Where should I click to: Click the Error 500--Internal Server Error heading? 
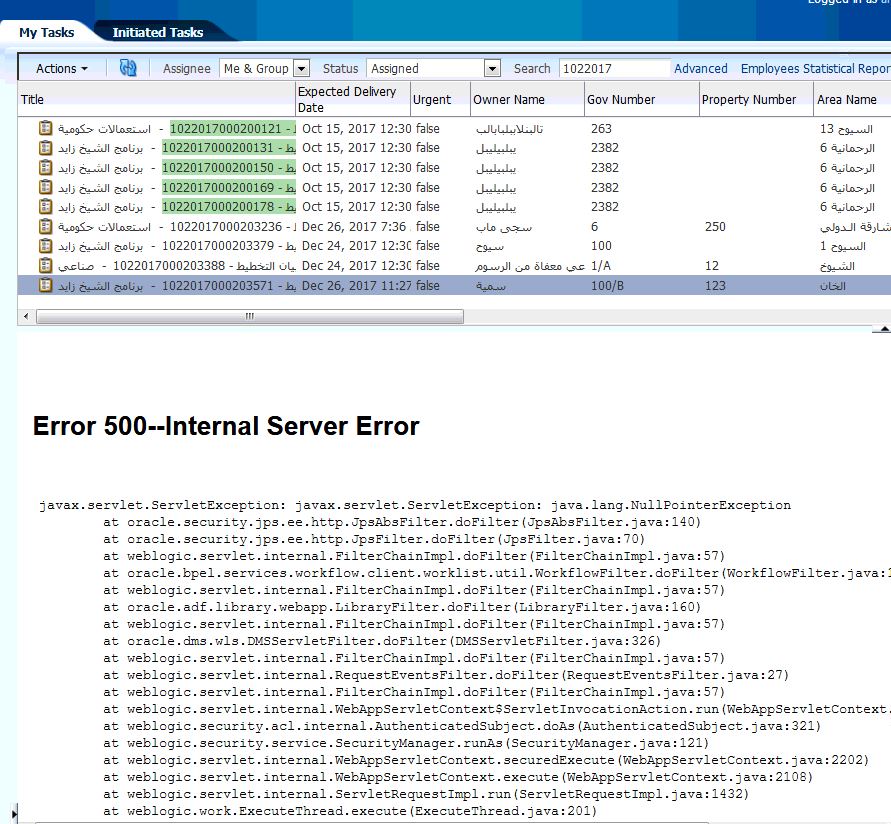click(x=226, y=426)
